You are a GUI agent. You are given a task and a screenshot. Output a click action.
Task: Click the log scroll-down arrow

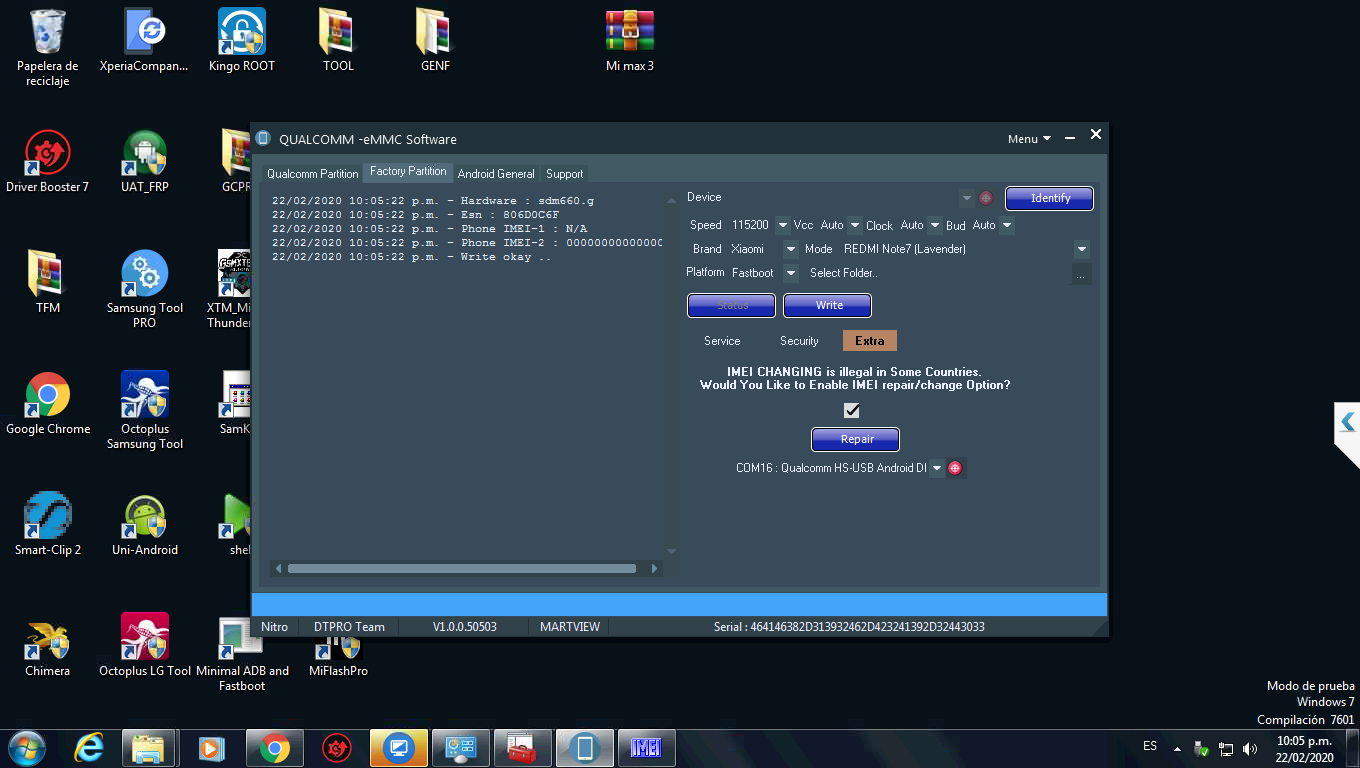671,551
